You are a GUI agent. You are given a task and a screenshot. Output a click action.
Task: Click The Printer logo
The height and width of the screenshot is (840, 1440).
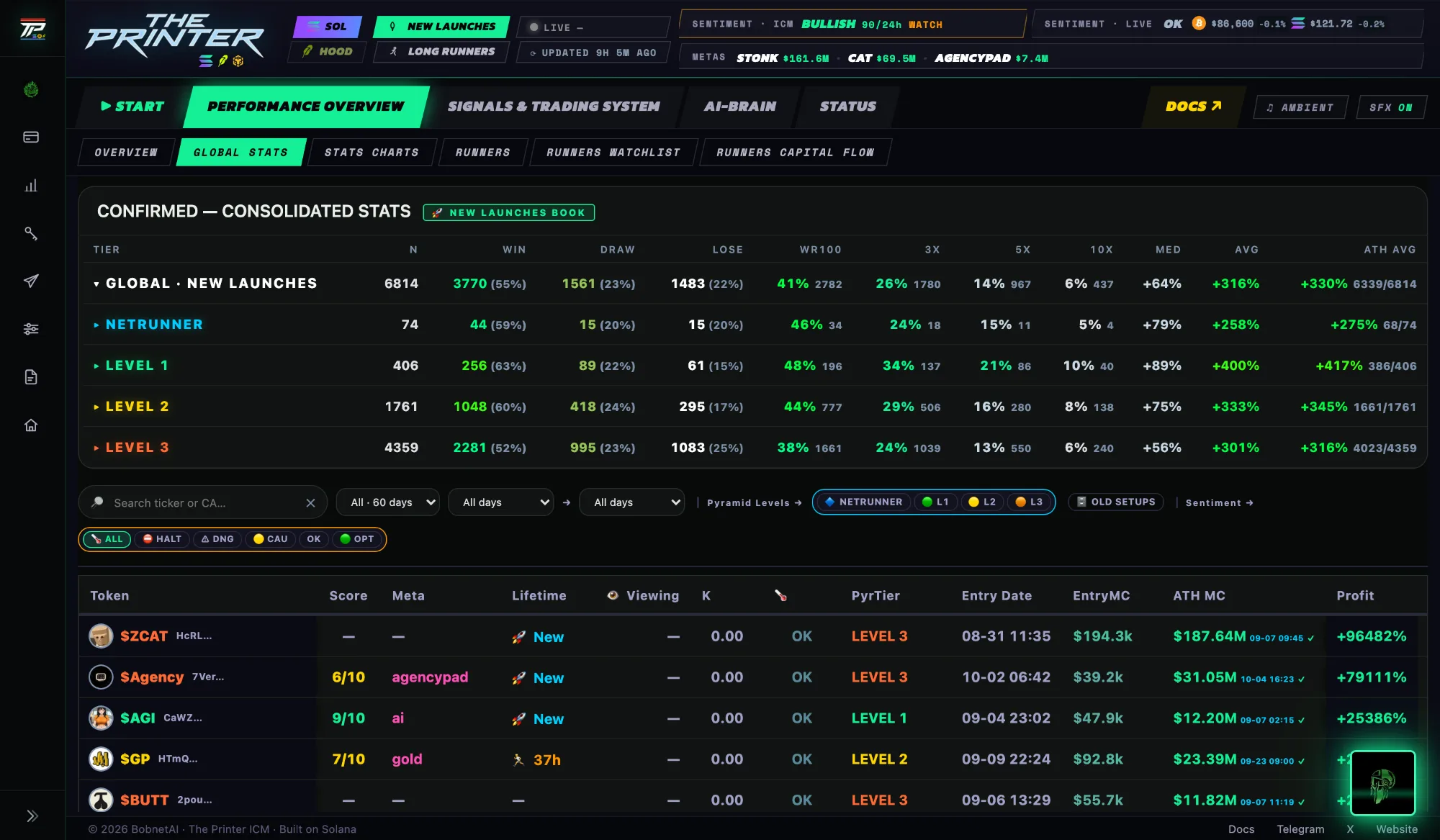coord(175,40)
